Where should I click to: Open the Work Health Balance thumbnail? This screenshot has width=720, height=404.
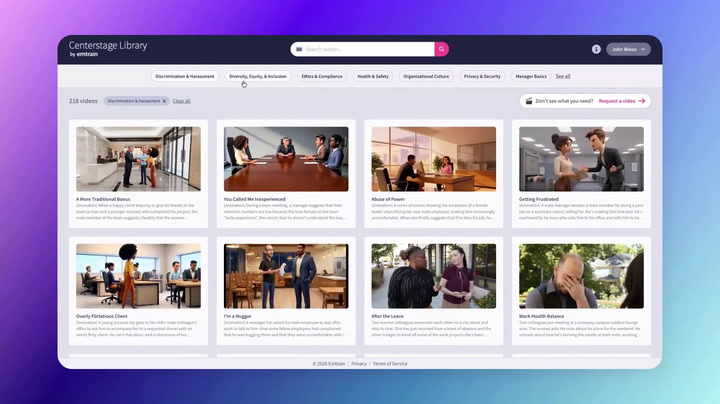point(581,276)
